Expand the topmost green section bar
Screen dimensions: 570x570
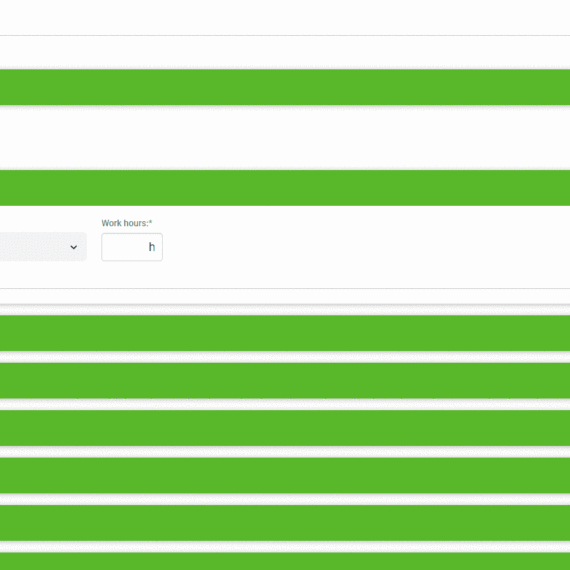coord(285,87)
